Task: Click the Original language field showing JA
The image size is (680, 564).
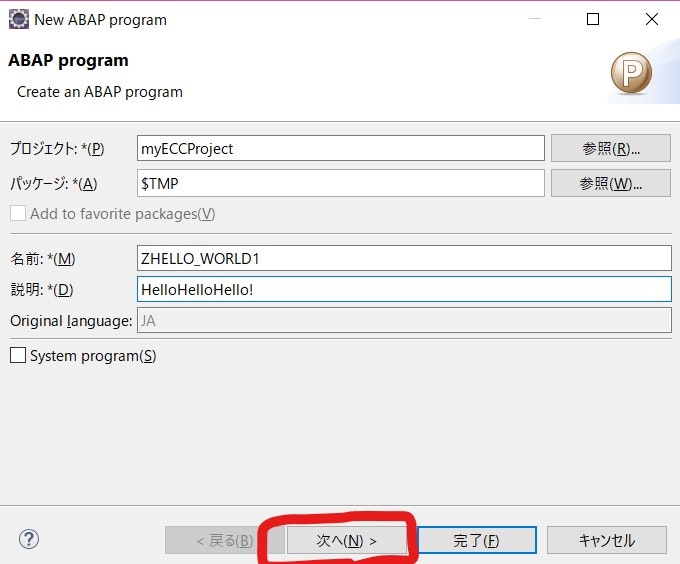Action: pyautogui.click(x=404, y=320)
